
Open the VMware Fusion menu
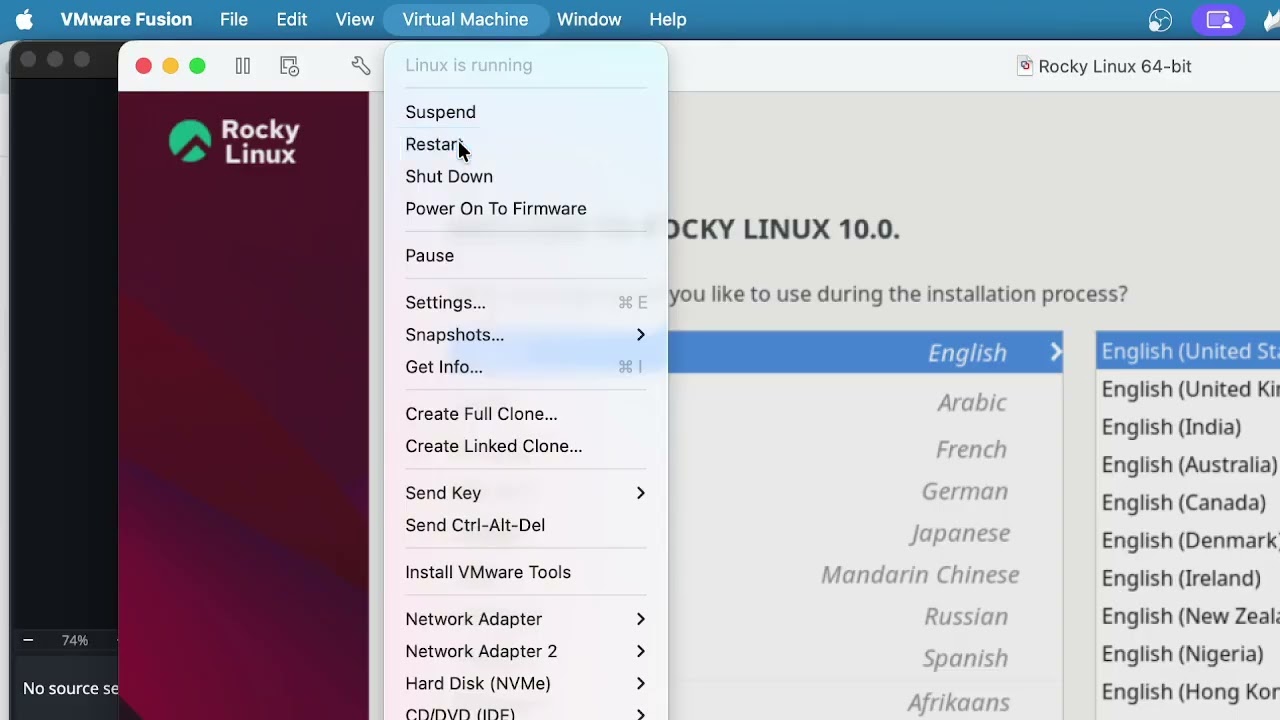(126, 20)
